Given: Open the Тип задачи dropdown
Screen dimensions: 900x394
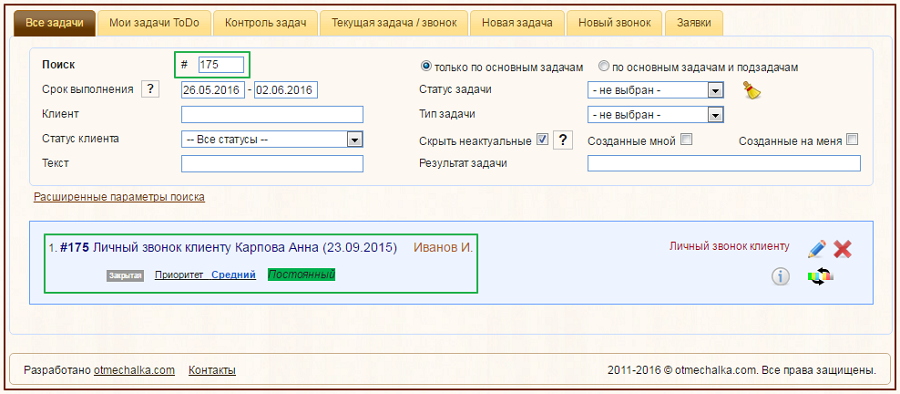Looking at the screenshot, I should [655, 115].
